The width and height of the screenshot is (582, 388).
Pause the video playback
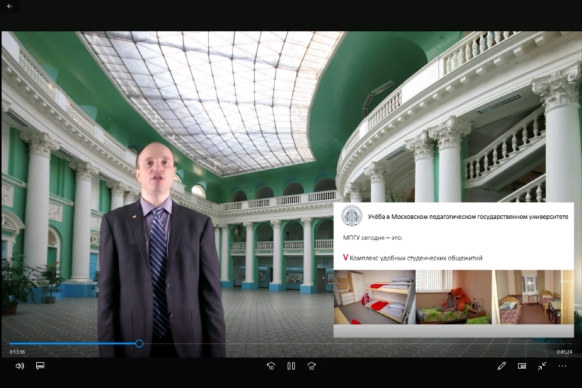[x=291, y=366]
